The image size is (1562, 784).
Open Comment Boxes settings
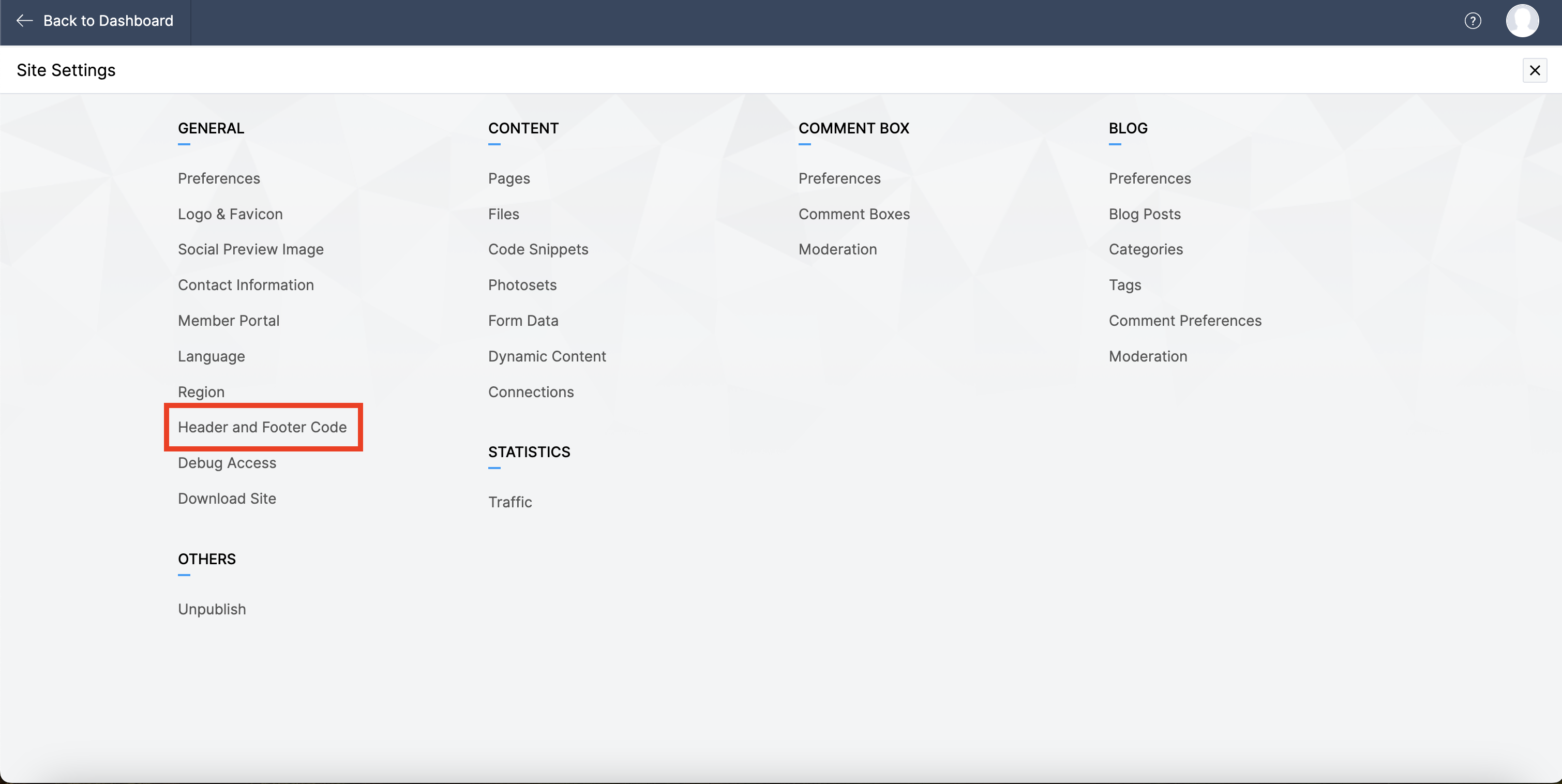pyautogui.click(x=854, y=214)
